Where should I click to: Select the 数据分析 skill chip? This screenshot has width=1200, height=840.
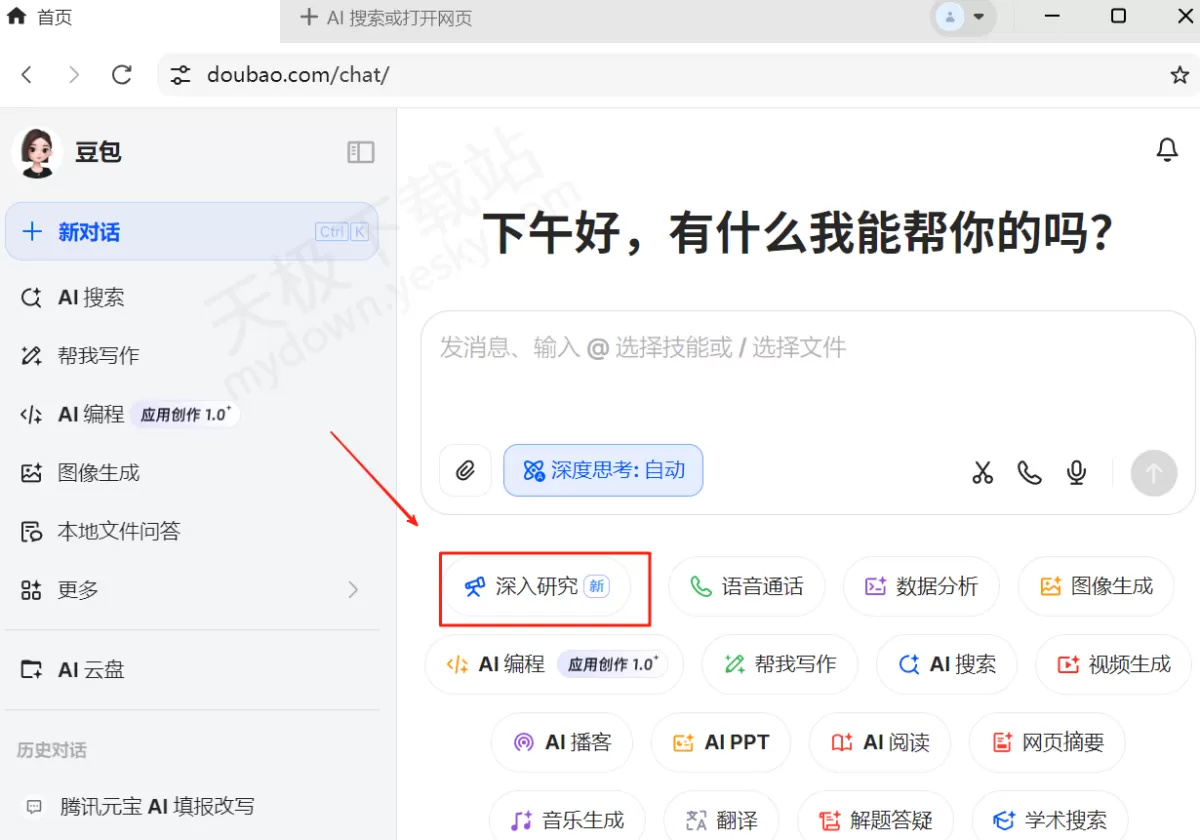coord(921,587)
